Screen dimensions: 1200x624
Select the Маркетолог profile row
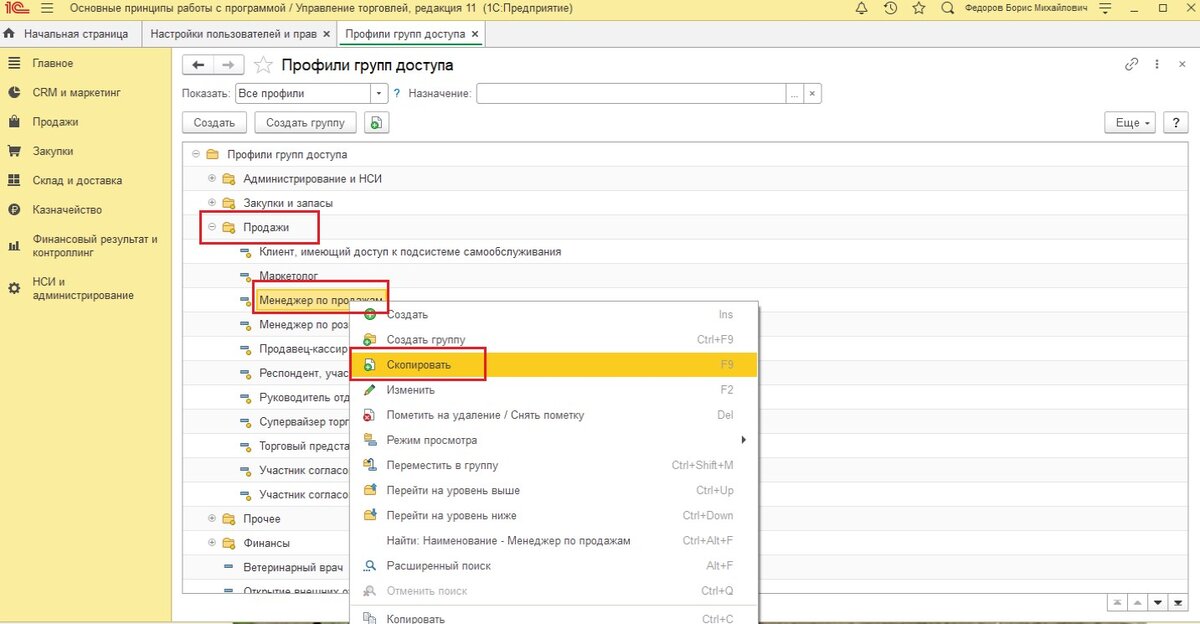[x=290, y=275]
